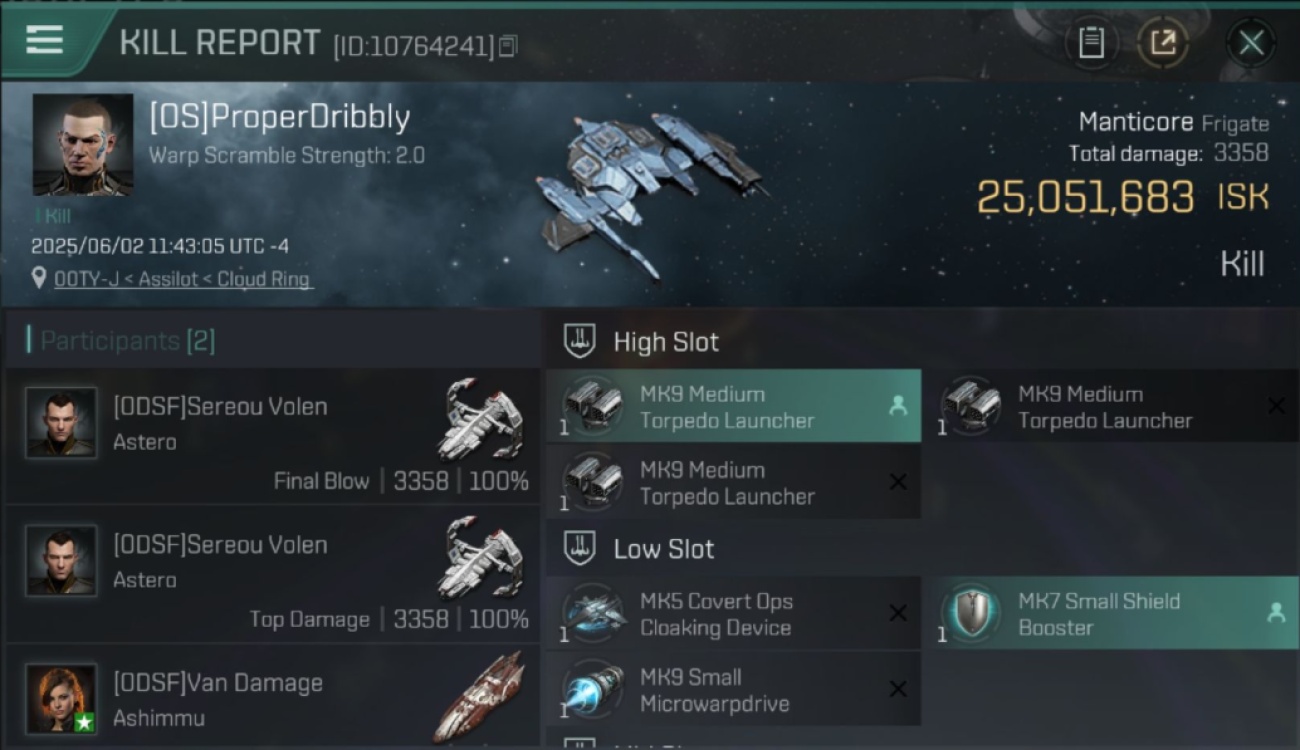Click the PilotProperDribbly portrait
1300x750 pixels.
click(x=83, y=145)
